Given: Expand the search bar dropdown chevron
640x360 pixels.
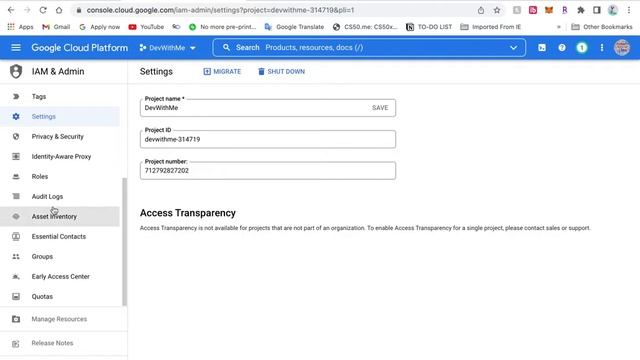Looking at the screenshot, I should coord(513,48).
